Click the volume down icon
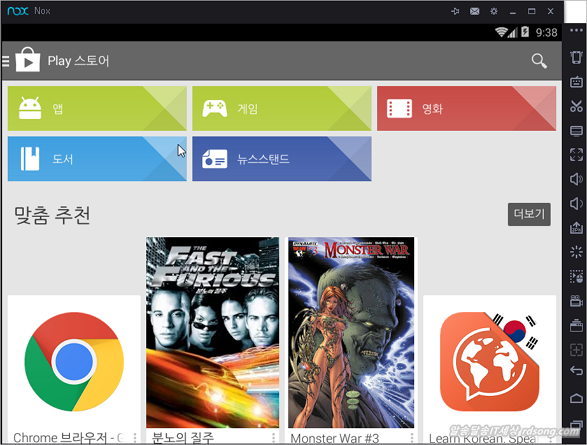Image resolution: width=587 pixels, height=445 pixels. click(577, 204)
